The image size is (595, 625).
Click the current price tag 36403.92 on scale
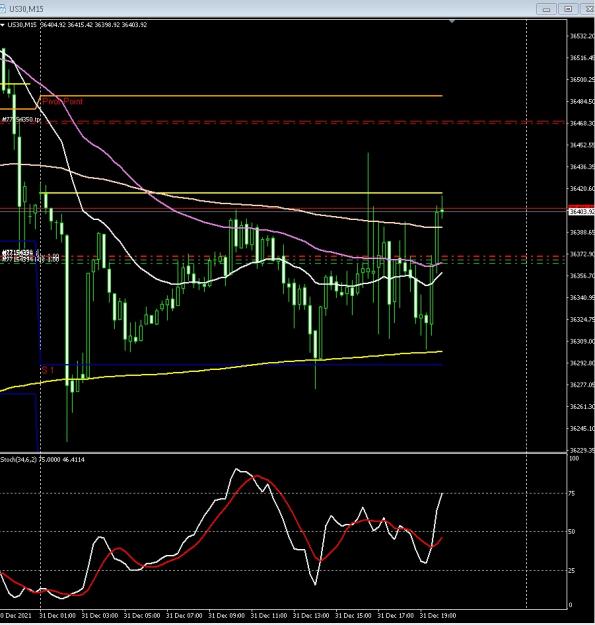tap(581, 211)
